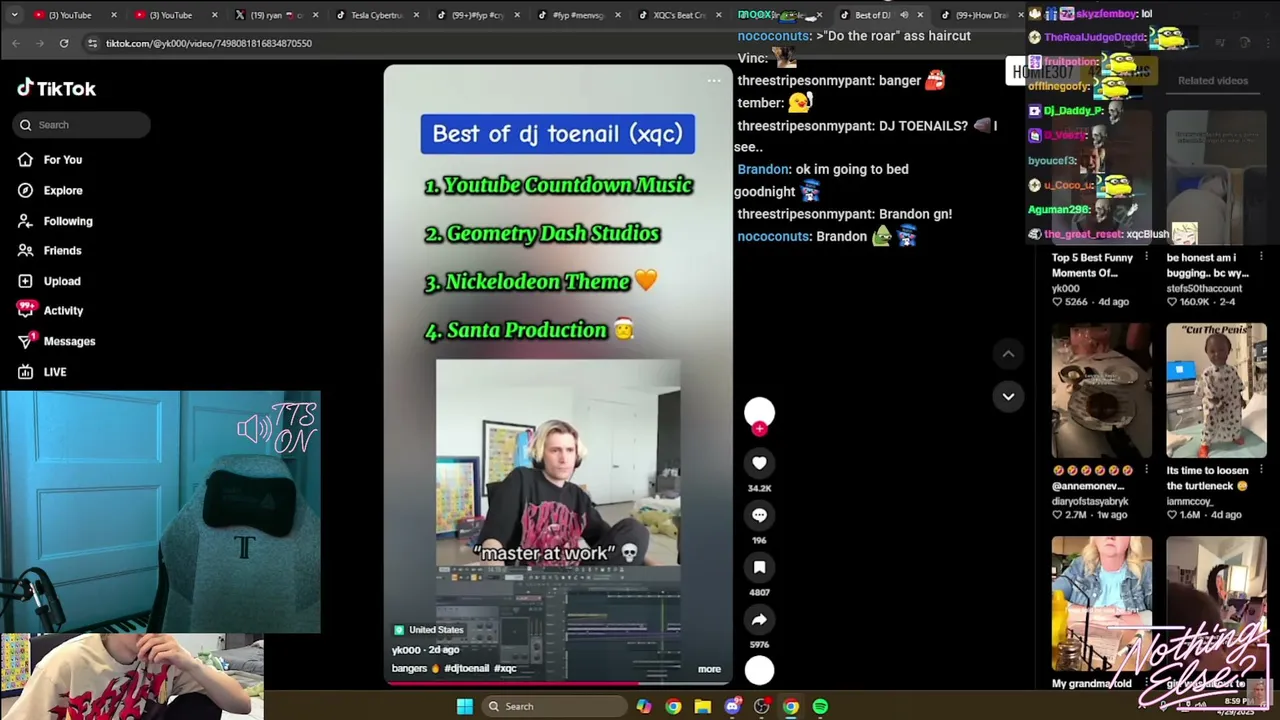This screenshot has width=1280, height=720.
Task: Open the sound disc below the share count
Action: pos(759,670)
